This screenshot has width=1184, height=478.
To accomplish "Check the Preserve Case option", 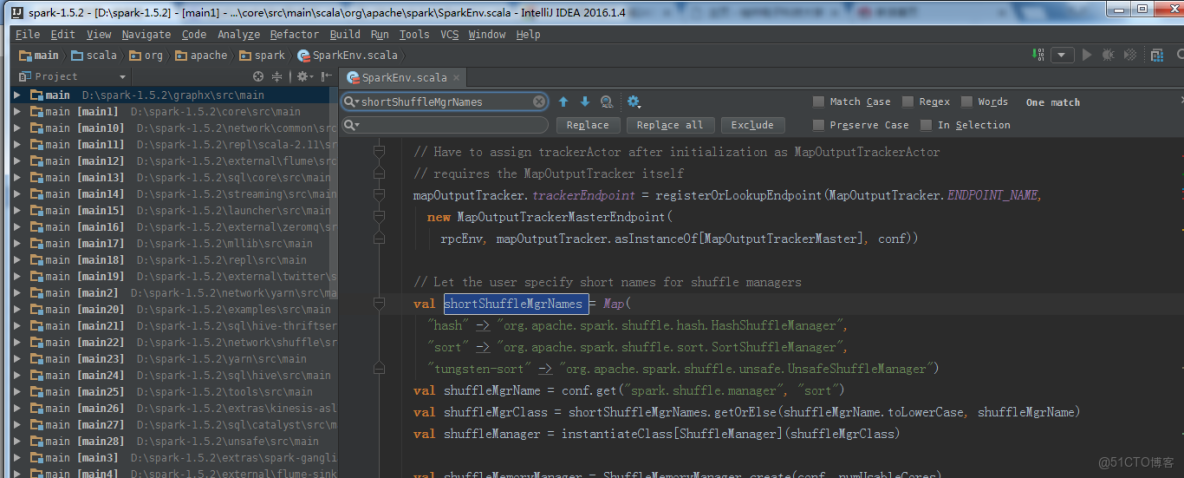I will pyautogui.click(x=819, y=125).
